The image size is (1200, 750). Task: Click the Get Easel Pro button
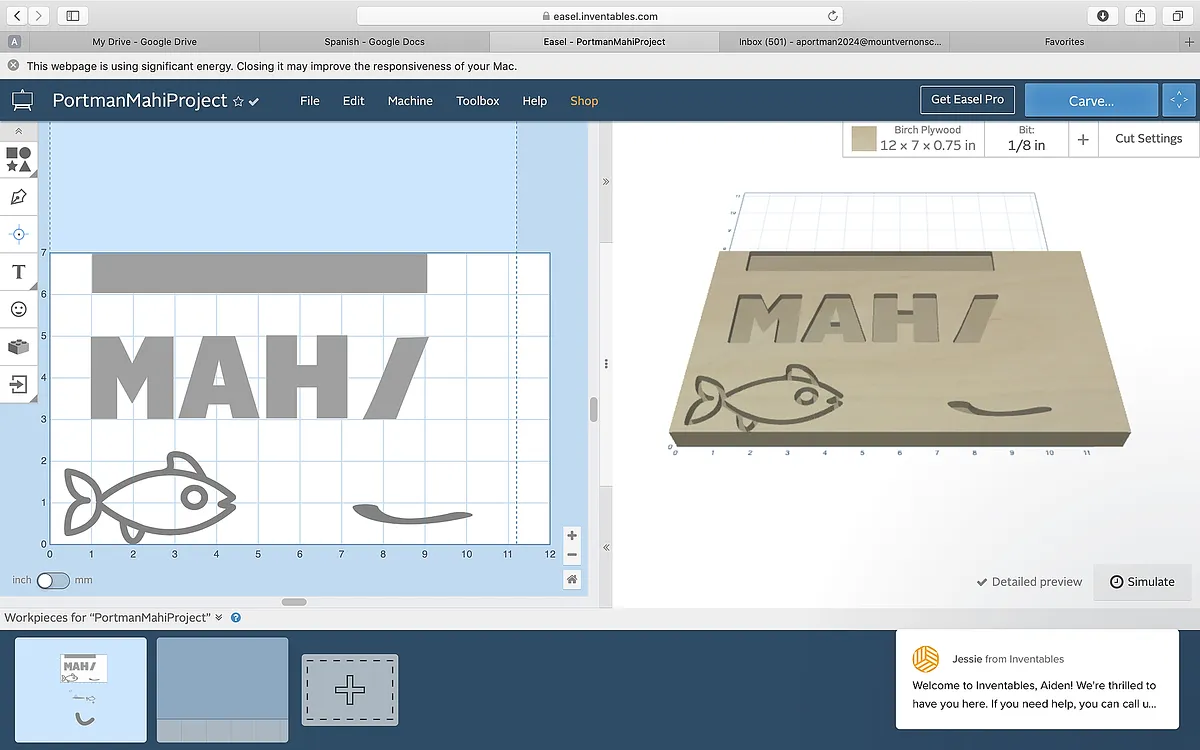pos(967,100)
